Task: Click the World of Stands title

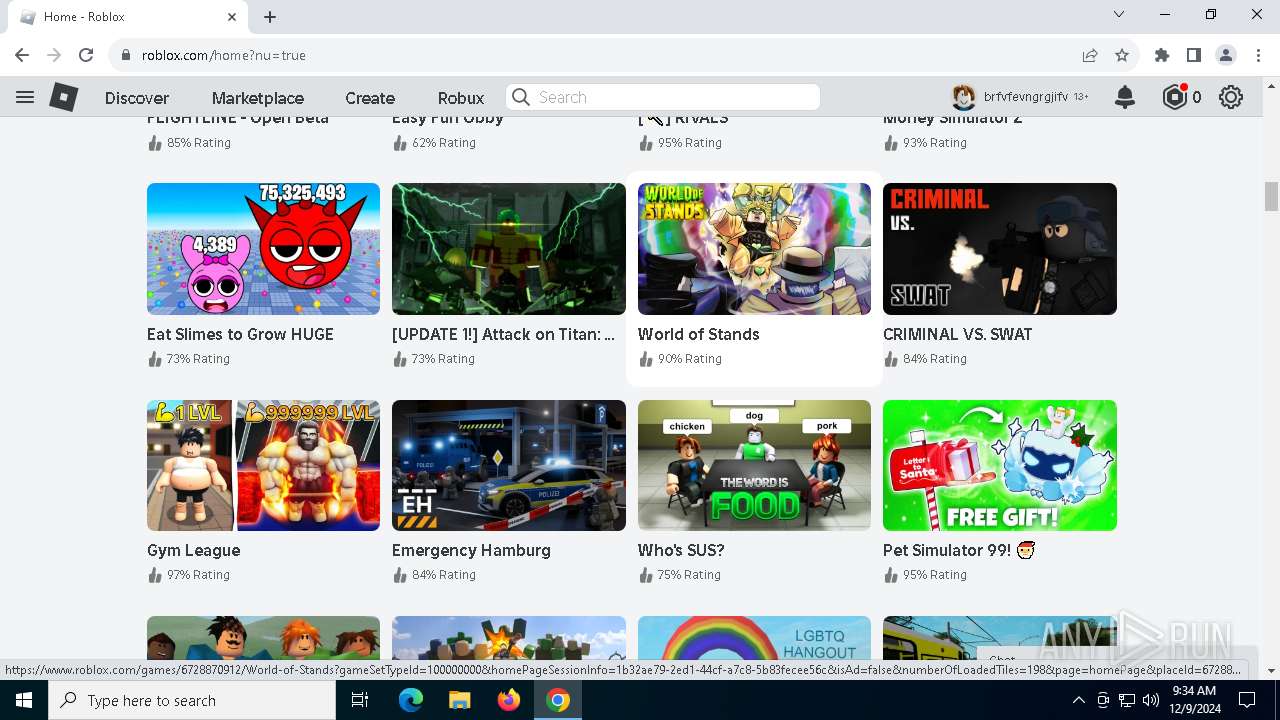Action: 699,334
